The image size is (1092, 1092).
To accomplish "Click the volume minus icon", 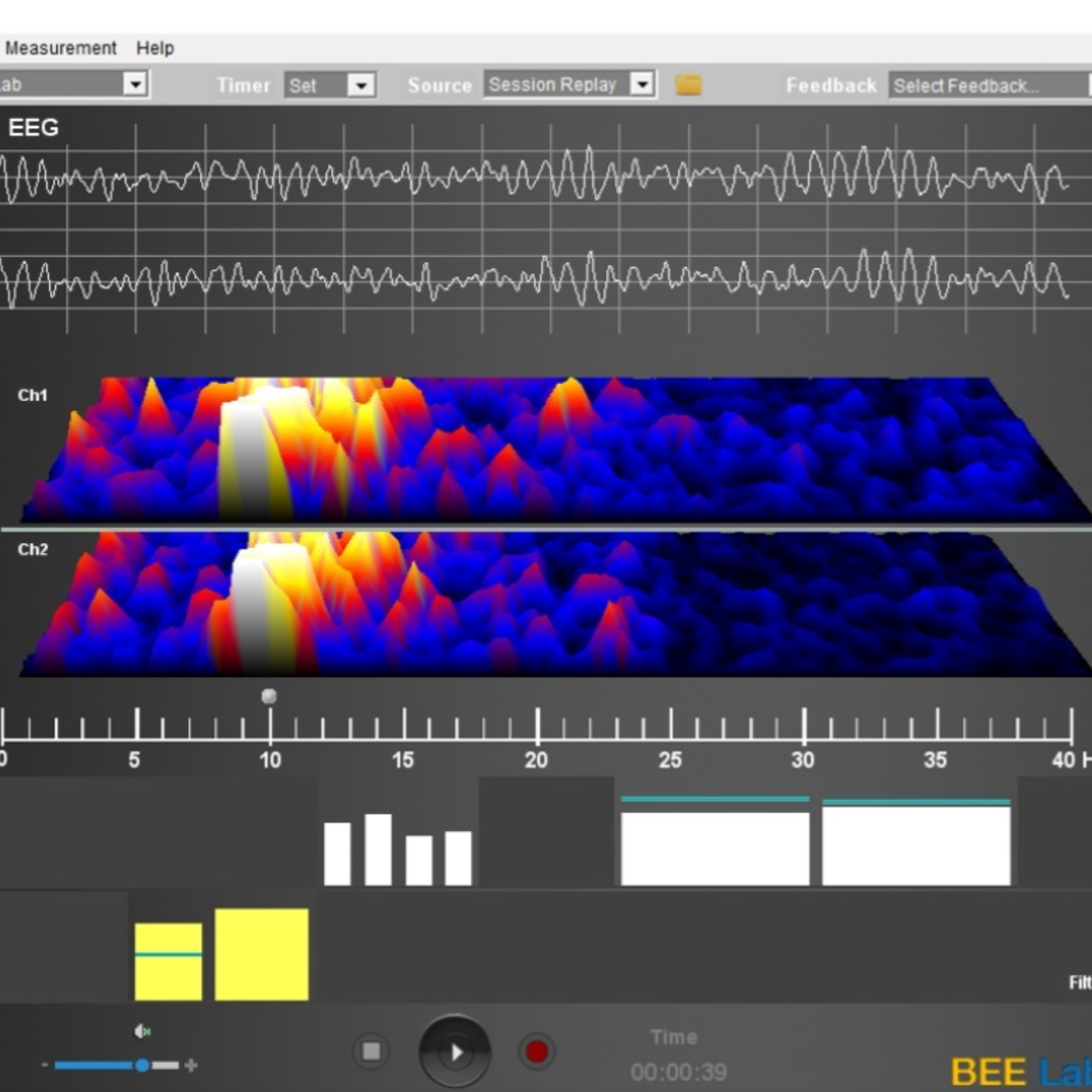I will [x=45, y=1065].
